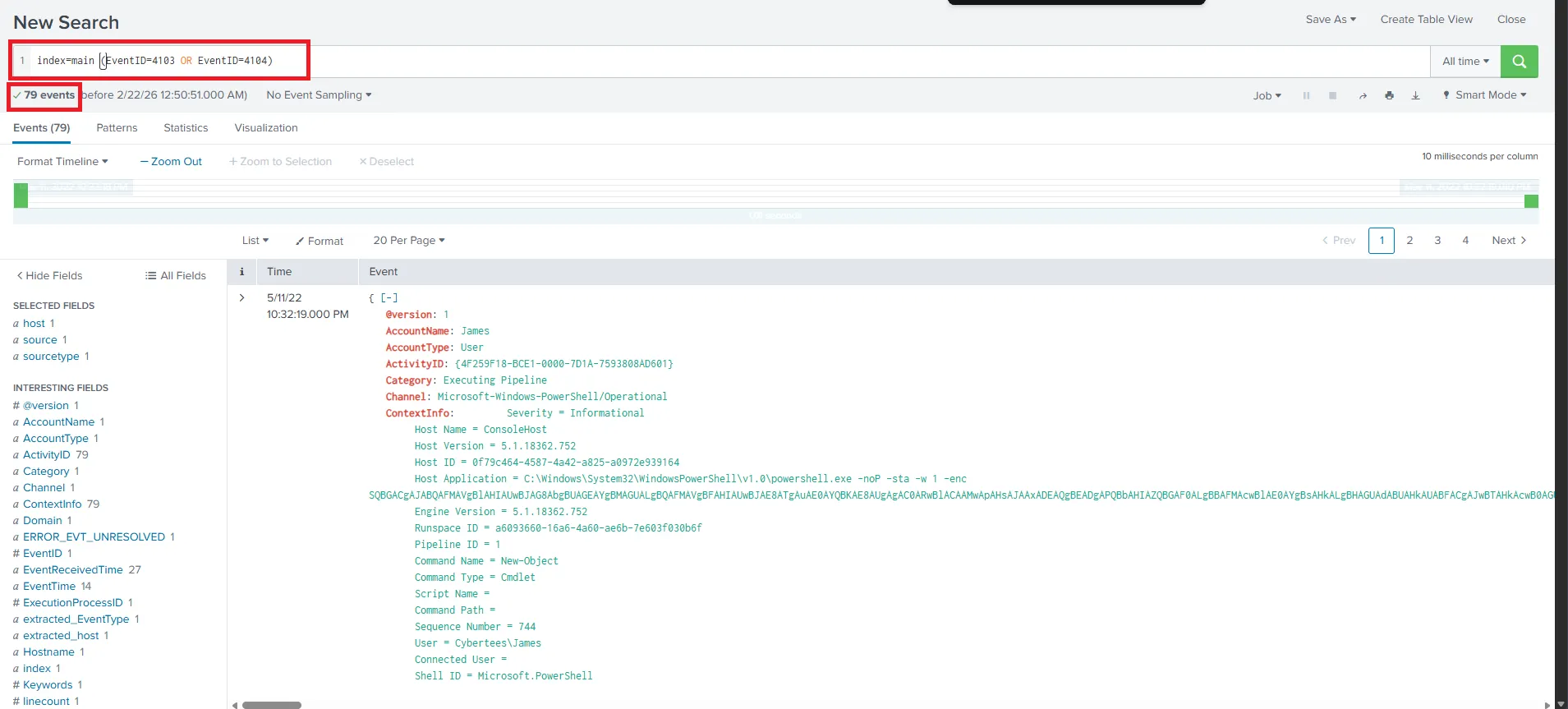Switch to the Statistics tab
This screenshot has width=1568, height=709.
186,127
